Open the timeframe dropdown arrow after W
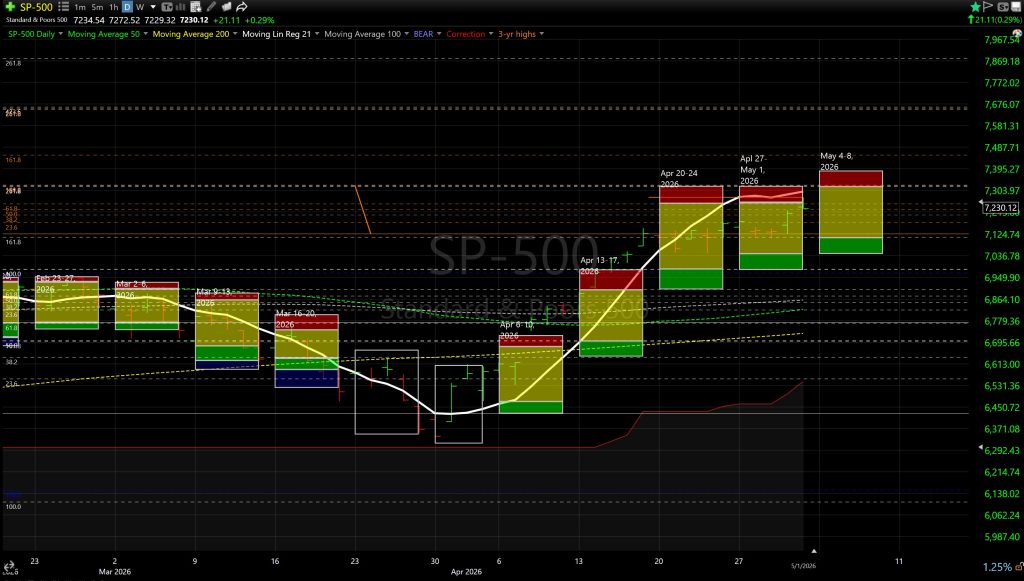Screen dimensions: 1024x581 click(x=153, y=7)
